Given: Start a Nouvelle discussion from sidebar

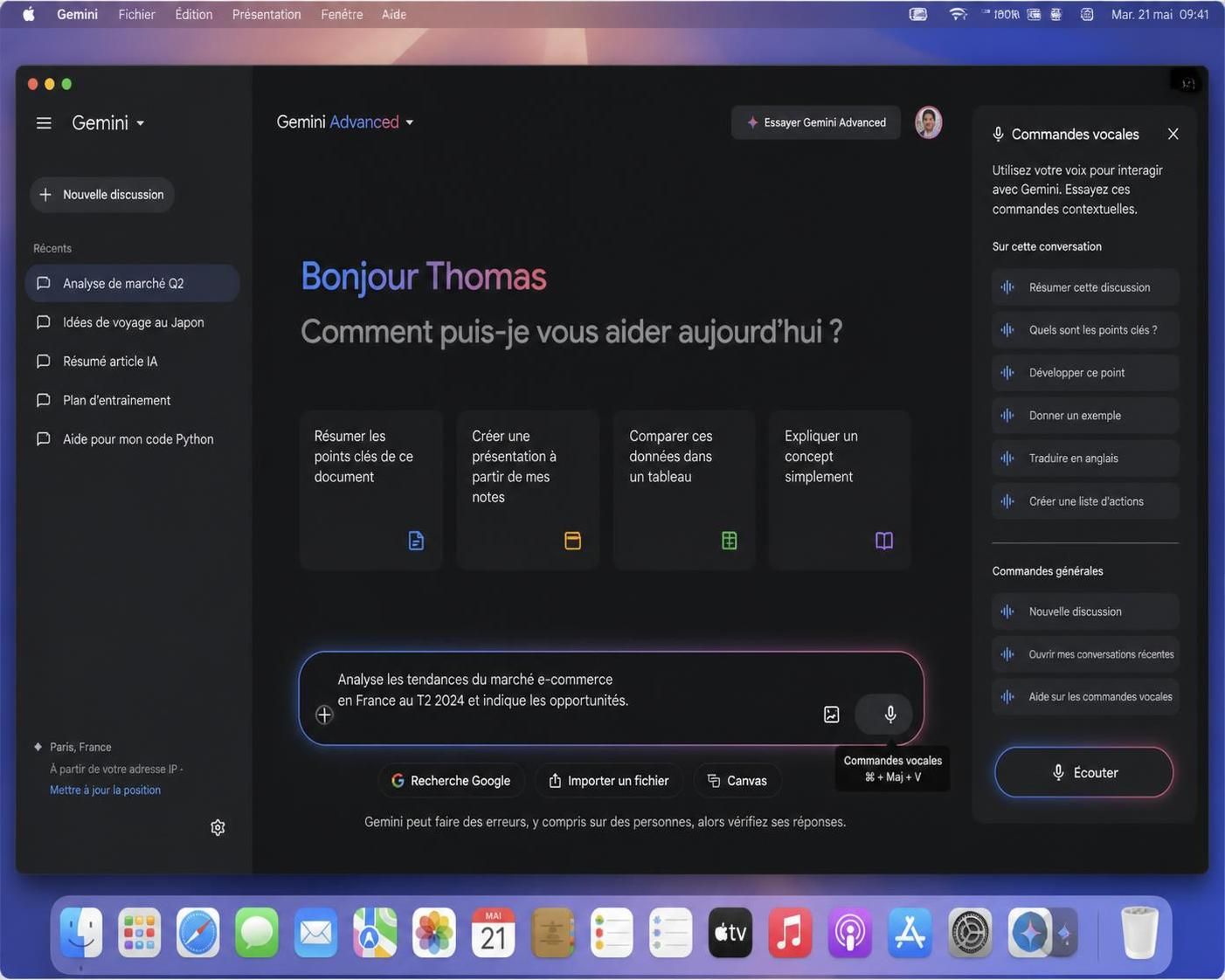Looking at the screenshot, I should tap(102, 195).
